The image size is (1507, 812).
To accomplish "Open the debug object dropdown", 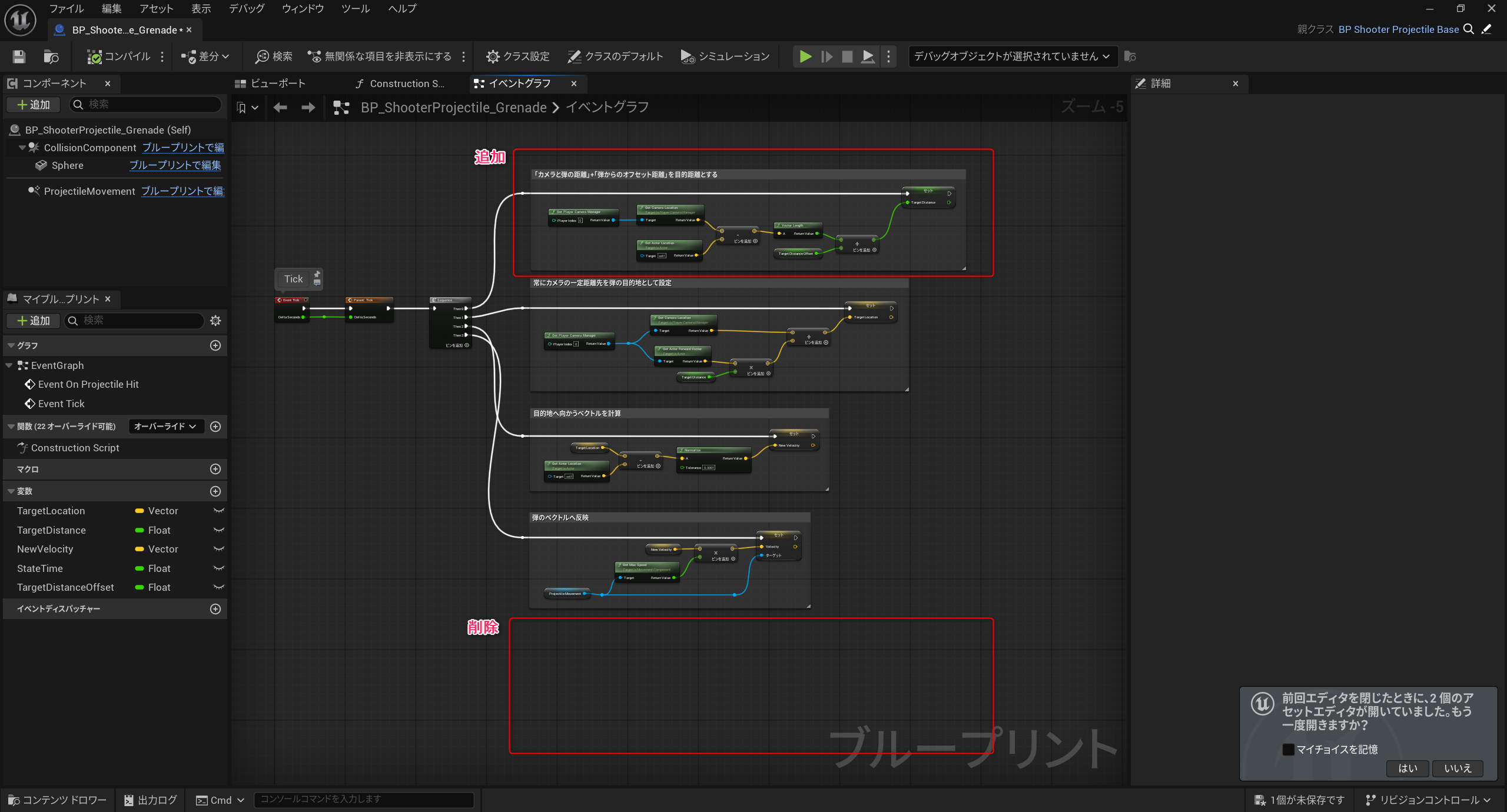I will (x=1012, y=56).
